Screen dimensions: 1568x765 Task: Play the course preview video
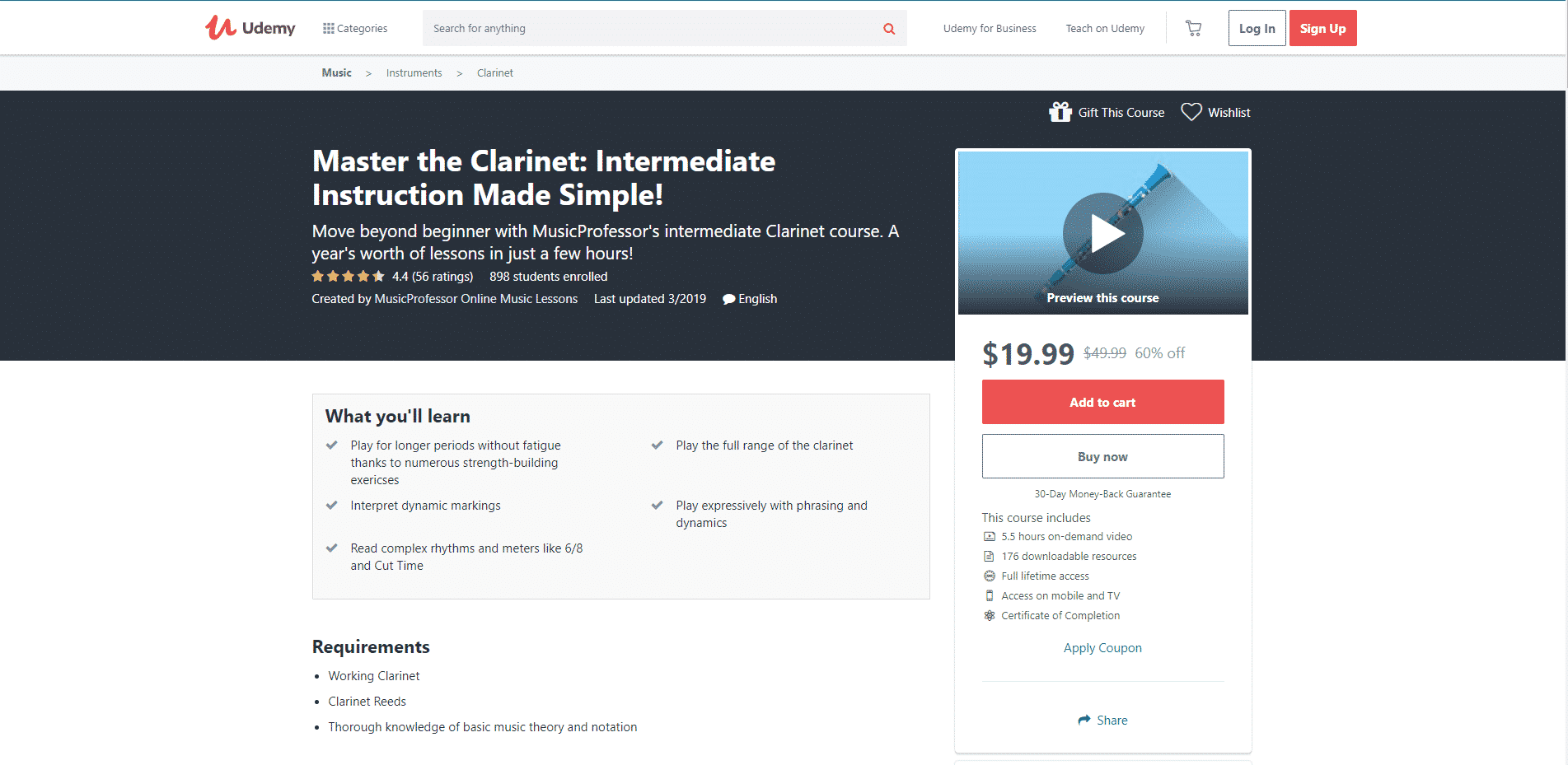(1102, 233)
